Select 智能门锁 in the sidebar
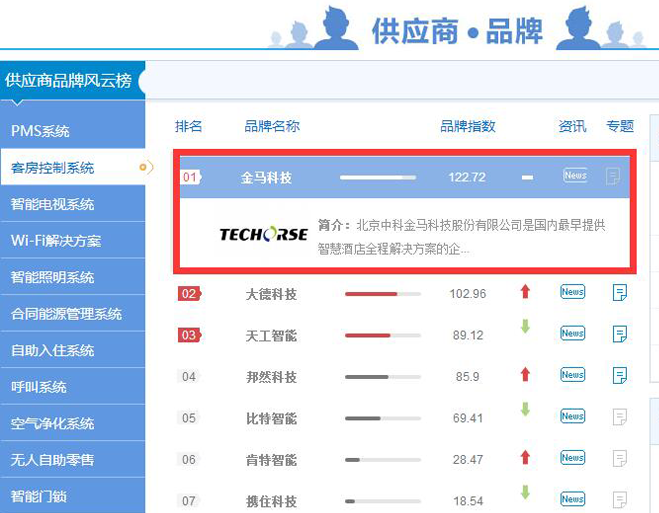 pyautogui.click(x=73, y=496)
